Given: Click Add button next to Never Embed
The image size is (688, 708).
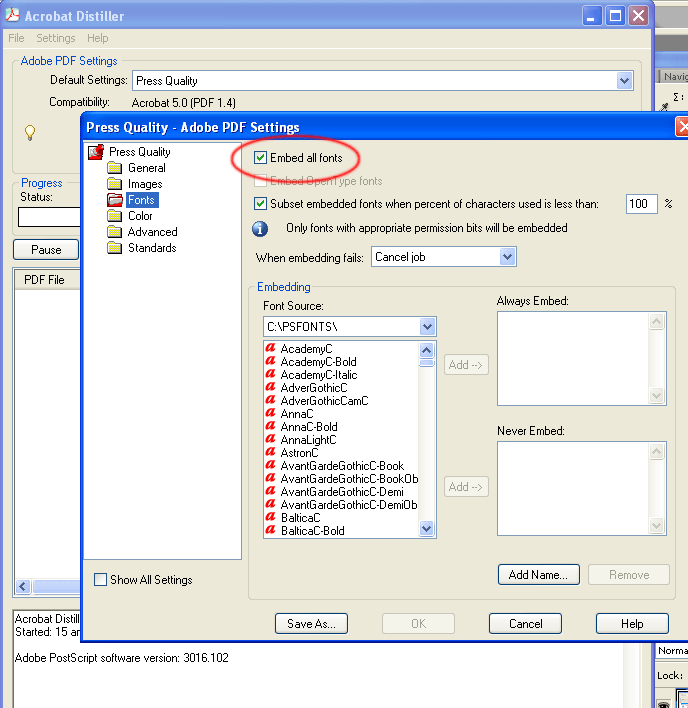Looking at the screenshot, I should [466, 487].
